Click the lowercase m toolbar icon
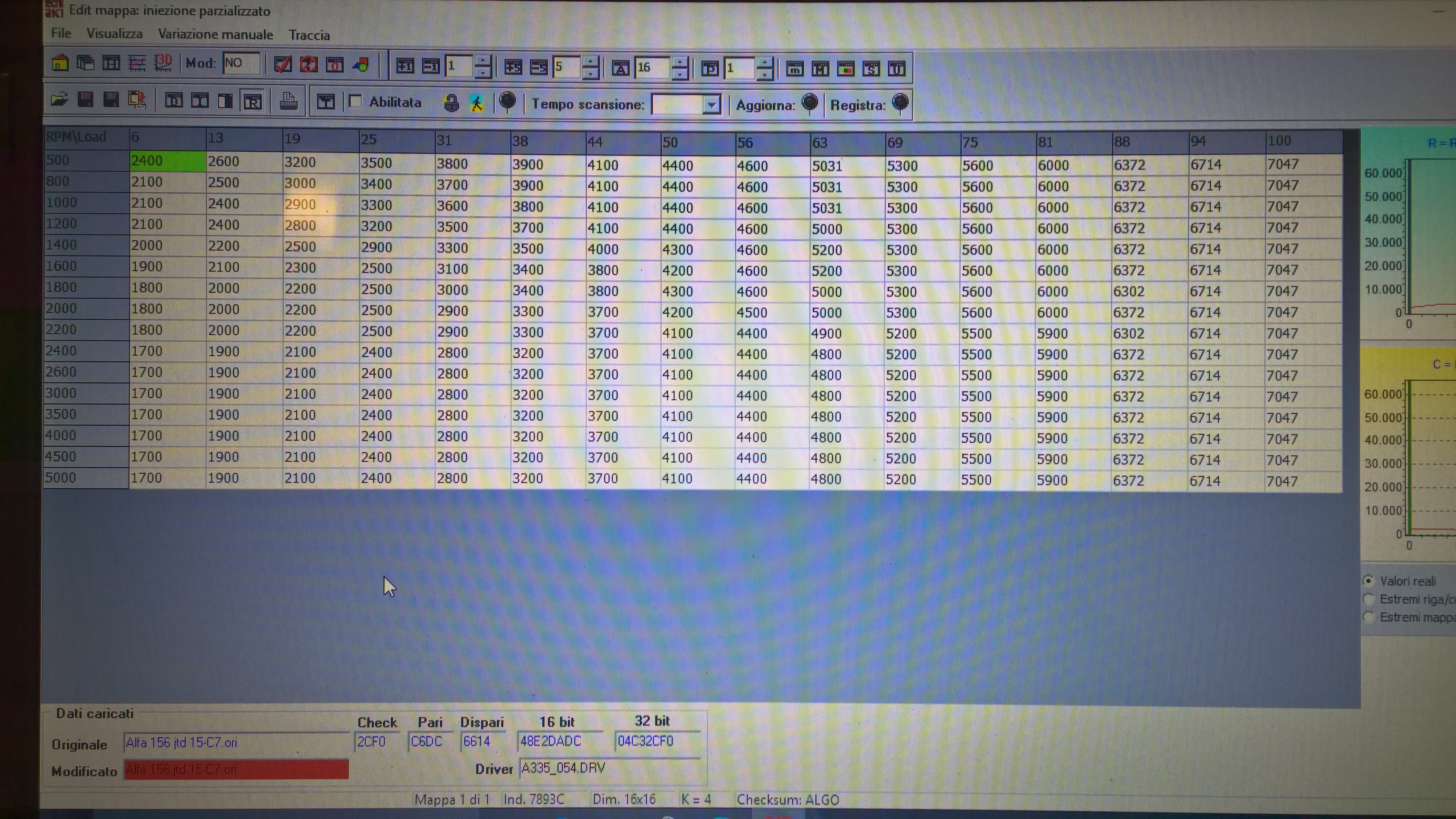This screenshot has height=819, width=1456. [795, 69]
